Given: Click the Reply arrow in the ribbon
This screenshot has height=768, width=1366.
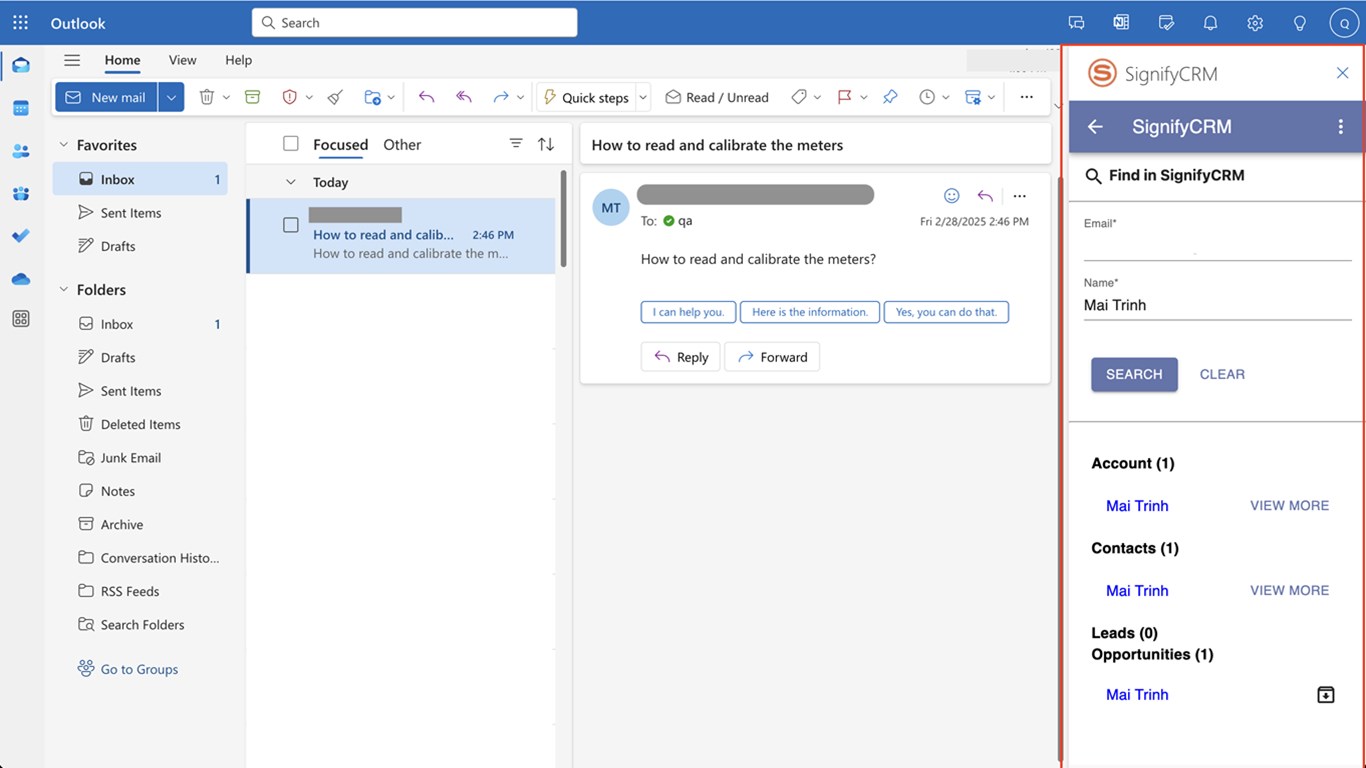Looking at the screenshot, I should coord(427,97).
